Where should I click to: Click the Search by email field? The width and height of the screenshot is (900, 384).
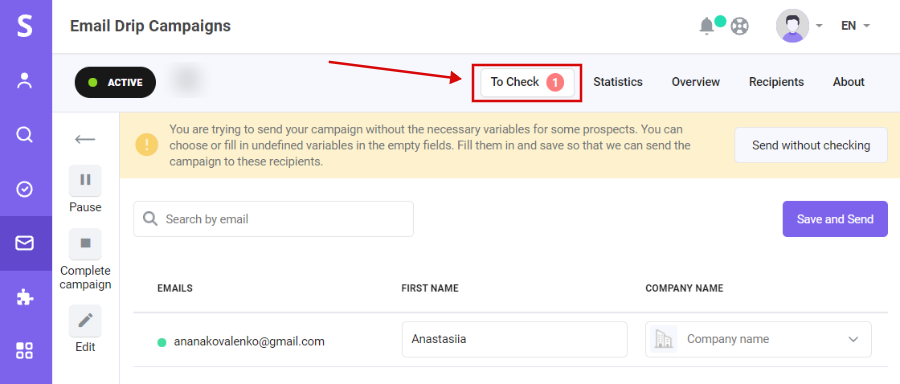pos(273,219)
